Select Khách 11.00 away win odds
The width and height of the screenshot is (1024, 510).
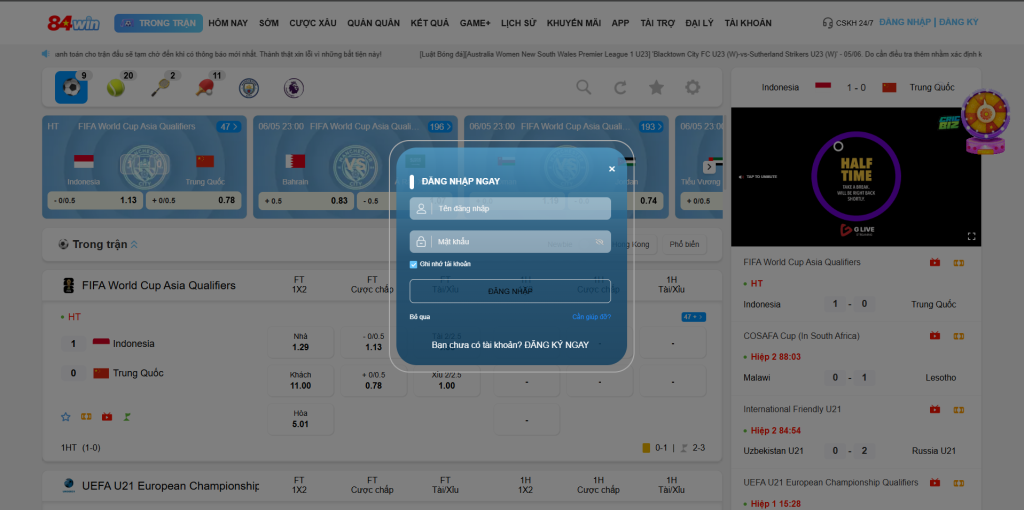[x=300, y=381]
